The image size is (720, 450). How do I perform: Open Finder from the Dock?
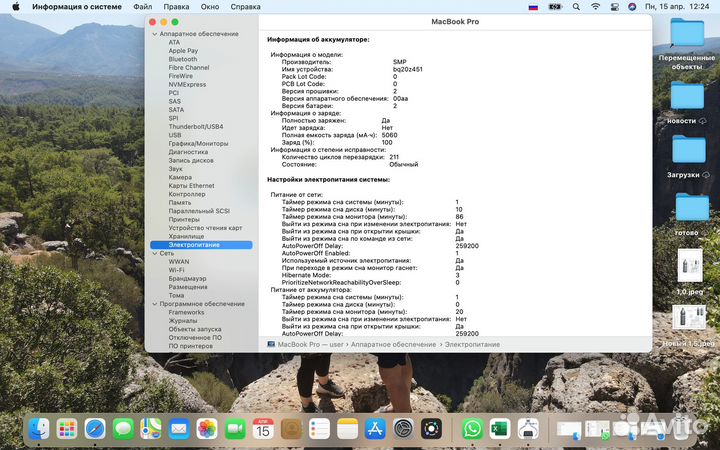coord(39,429)
